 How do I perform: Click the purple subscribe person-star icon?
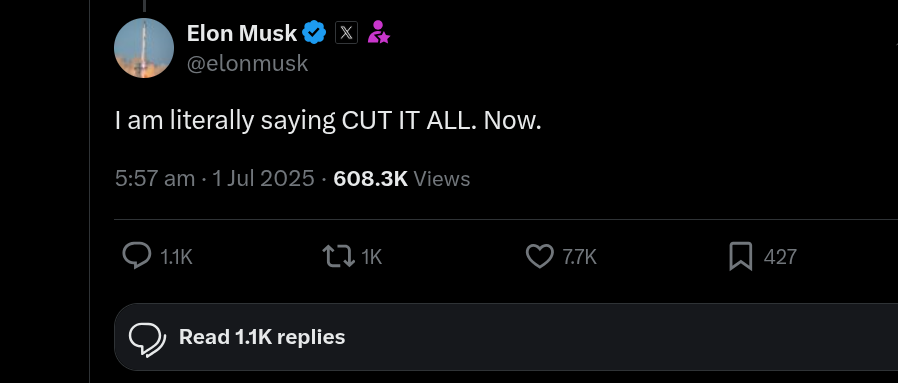(x=378, y=33)
